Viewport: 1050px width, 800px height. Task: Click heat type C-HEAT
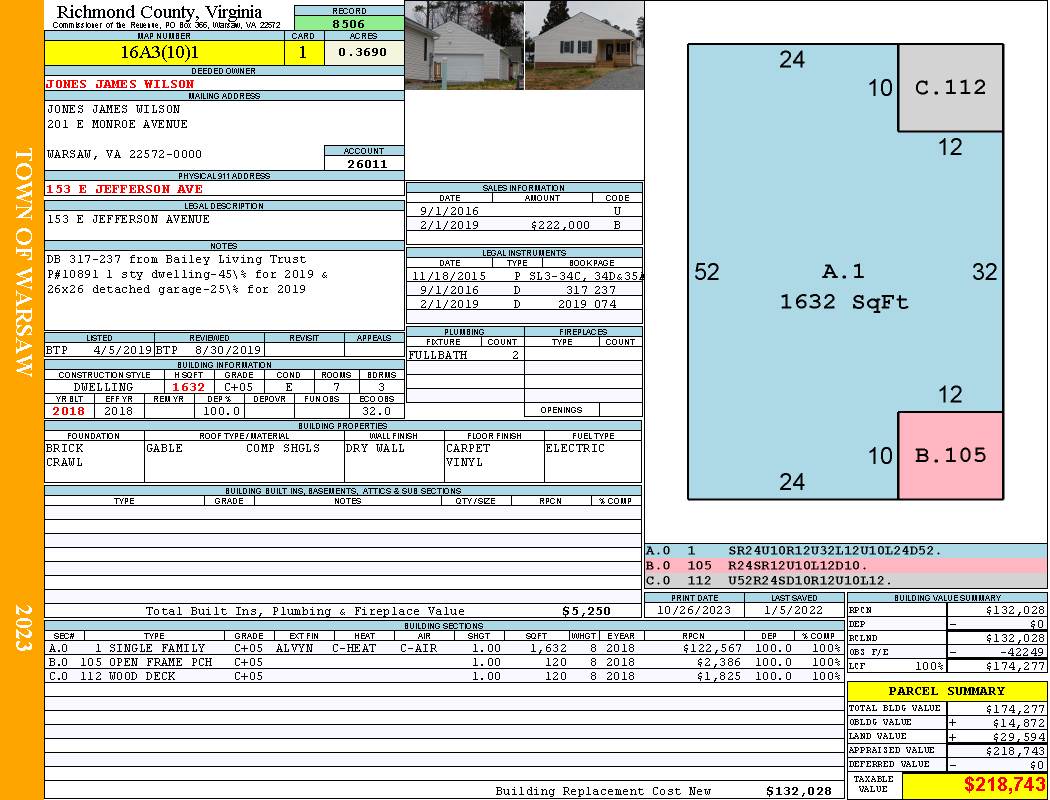354,648
